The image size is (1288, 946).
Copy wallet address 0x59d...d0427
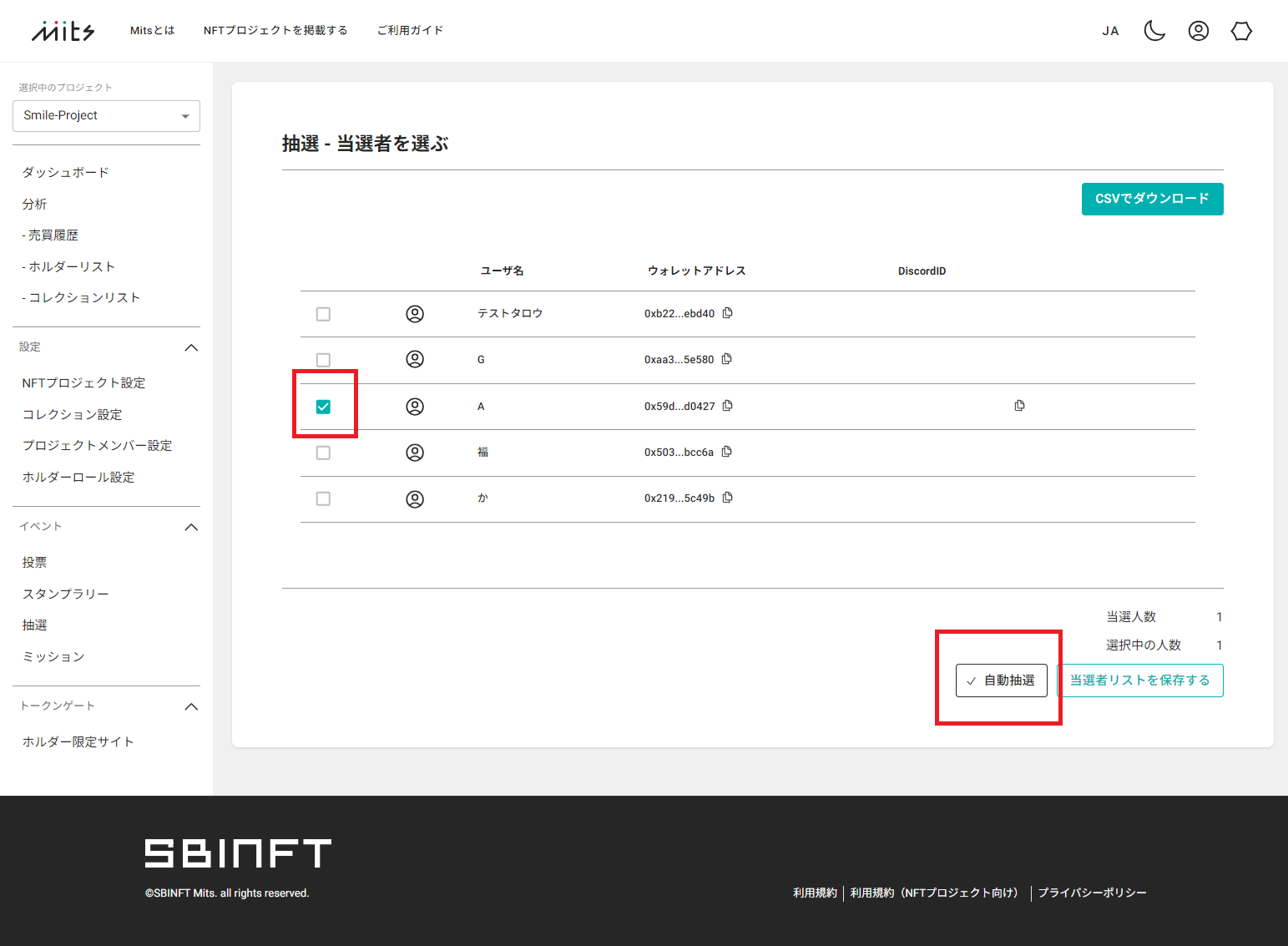pos(728,406)
